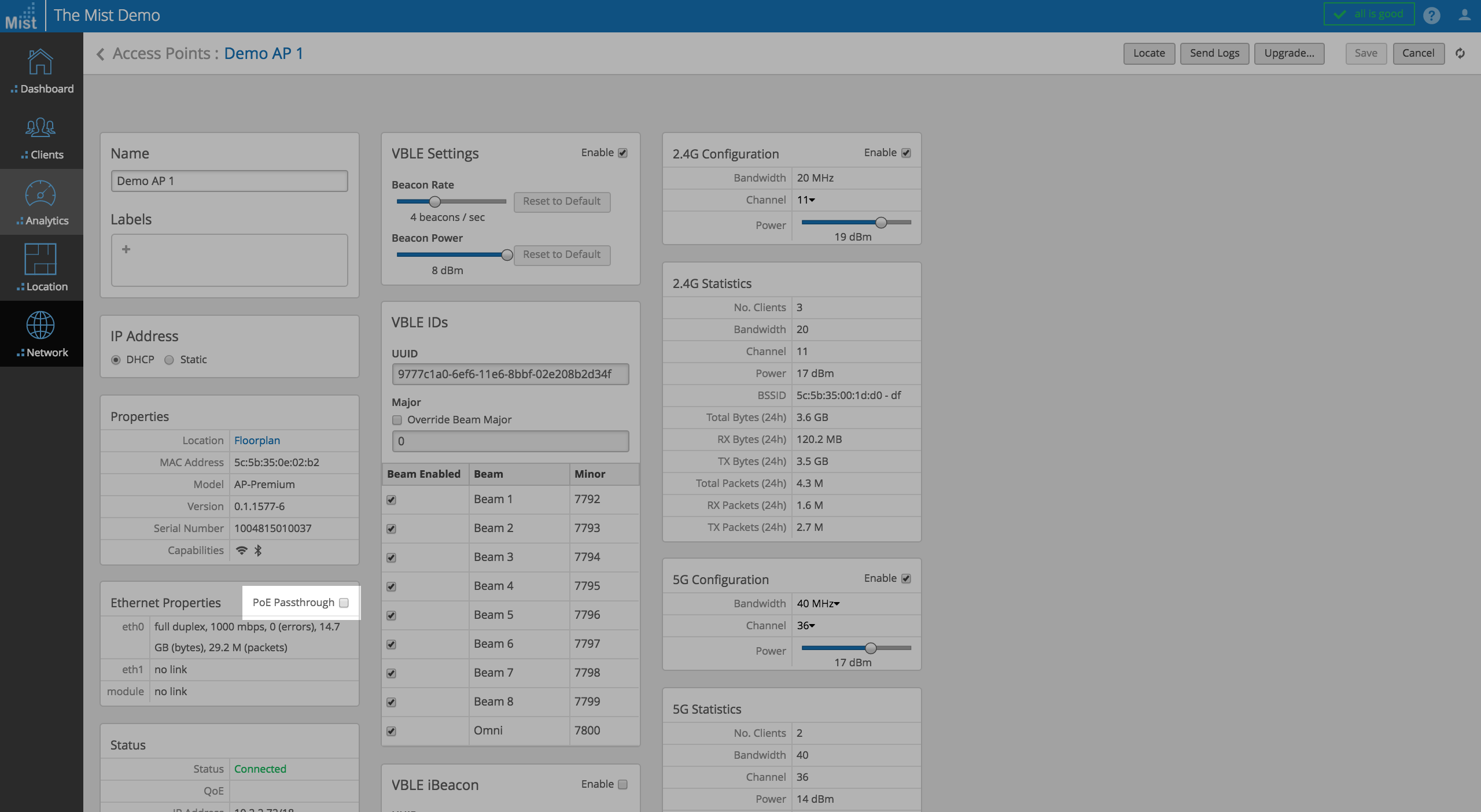
Task: Open the 2.4G Channel 11 dropdown
Action: [806, 200]
